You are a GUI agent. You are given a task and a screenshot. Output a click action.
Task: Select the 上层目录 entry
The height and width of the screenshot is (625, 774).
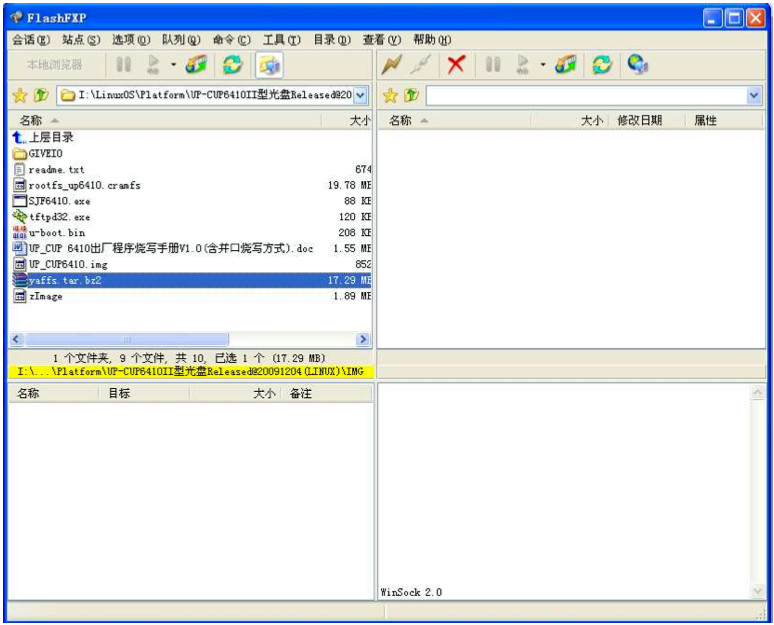[x=43, y=137]
